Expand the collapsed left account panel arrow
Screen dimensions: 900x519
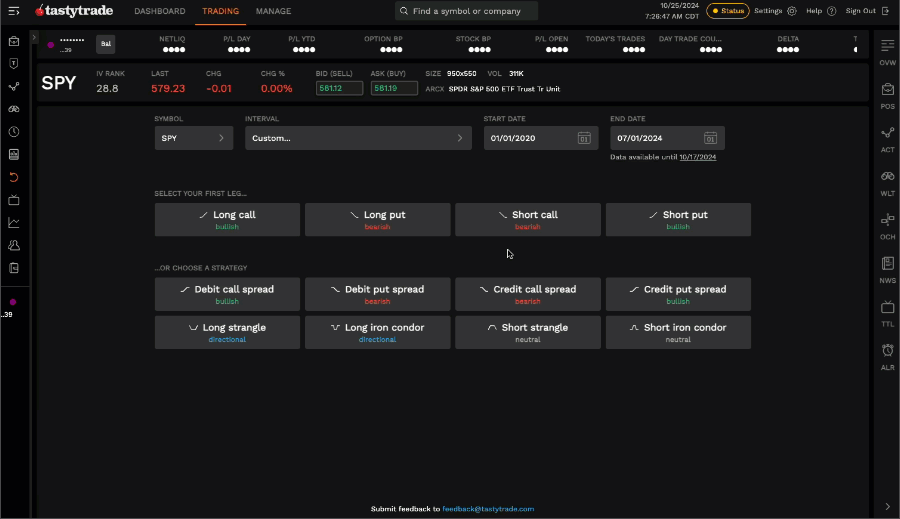click(34, 37)
